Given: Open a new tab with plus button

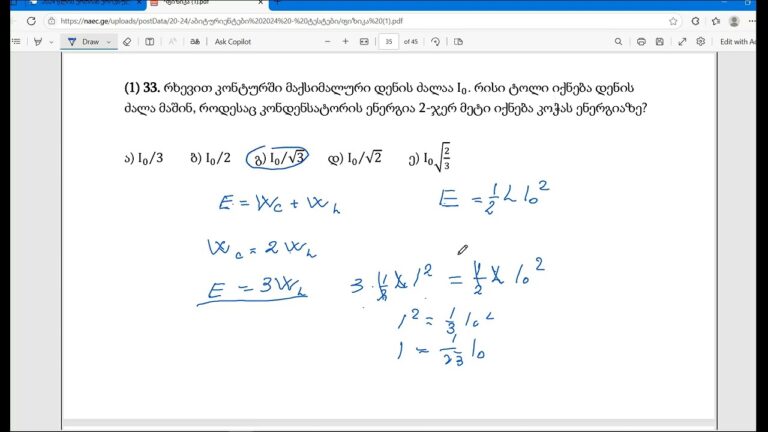Looking at the screenshot, I should pyautogui.click(x=278, y=2).
